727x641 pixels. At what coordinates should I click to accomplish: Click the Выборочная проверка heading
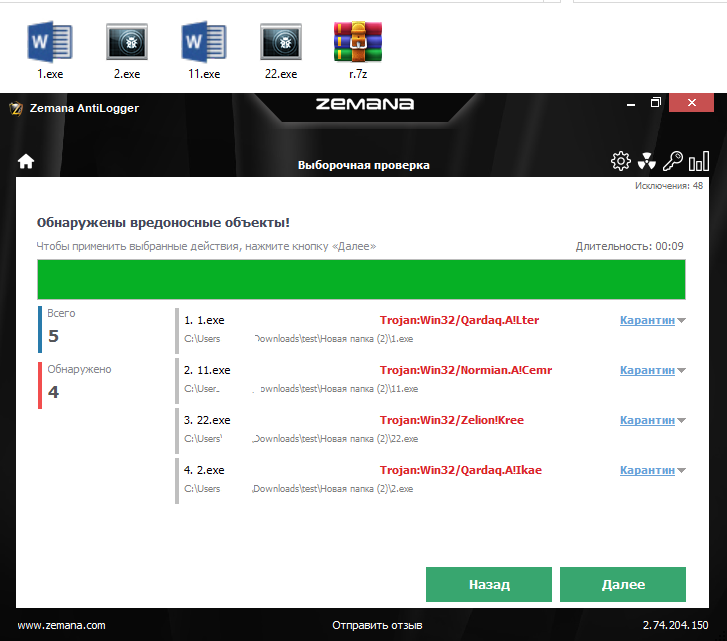[x=364, y=165]
